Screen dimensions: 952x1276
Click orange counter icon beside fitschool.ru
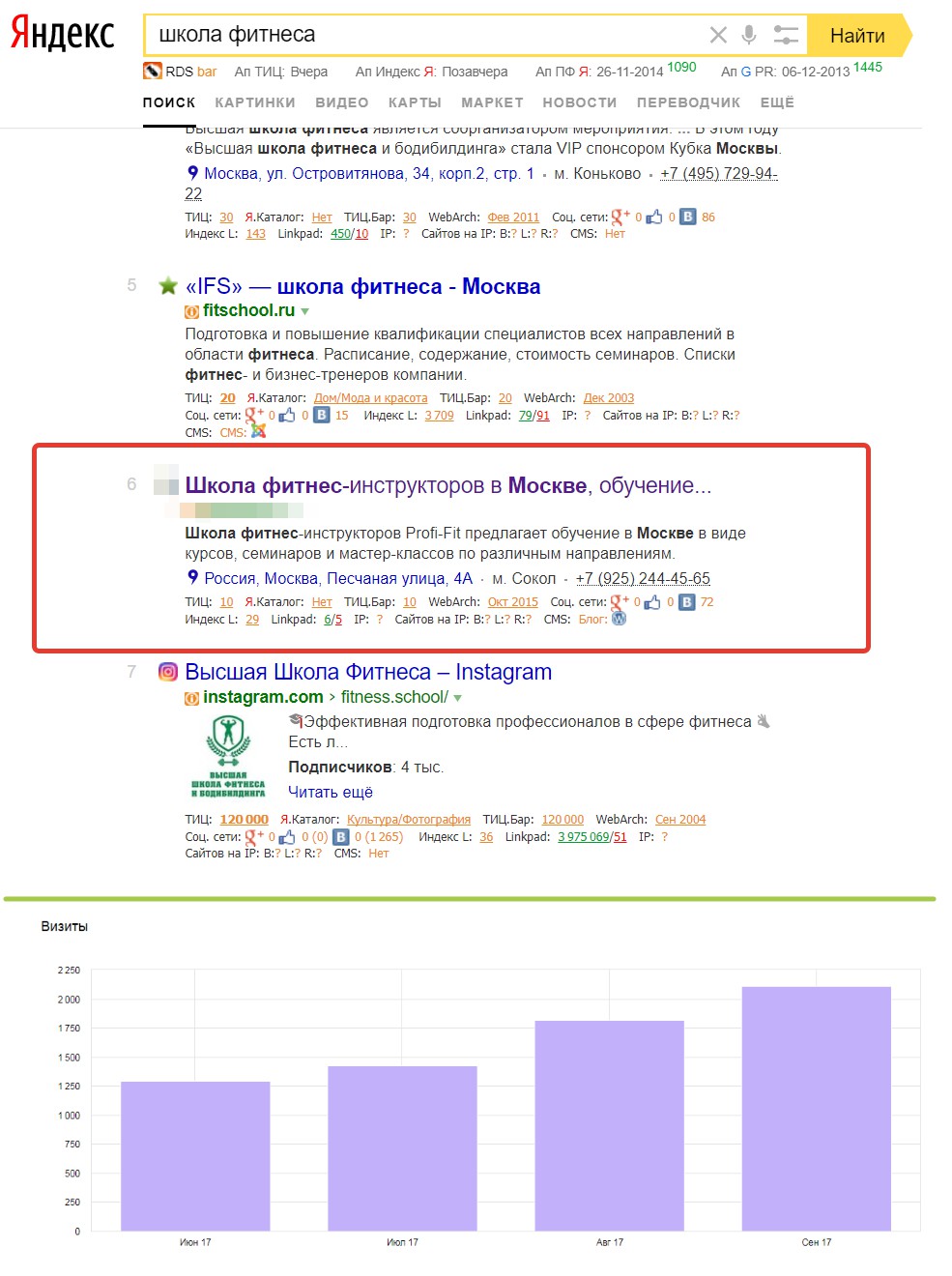(x=191, y=311)
